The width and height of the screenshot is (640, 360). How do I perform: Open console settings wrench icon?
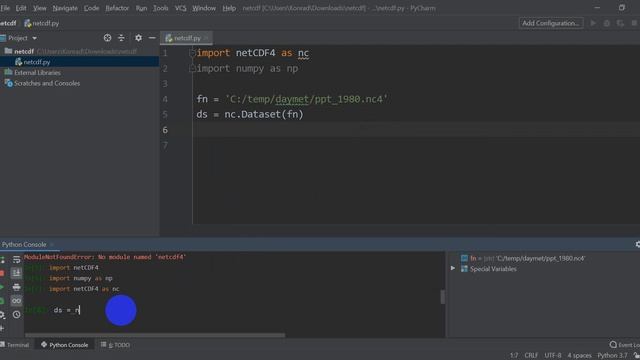[x=2, y=315]
